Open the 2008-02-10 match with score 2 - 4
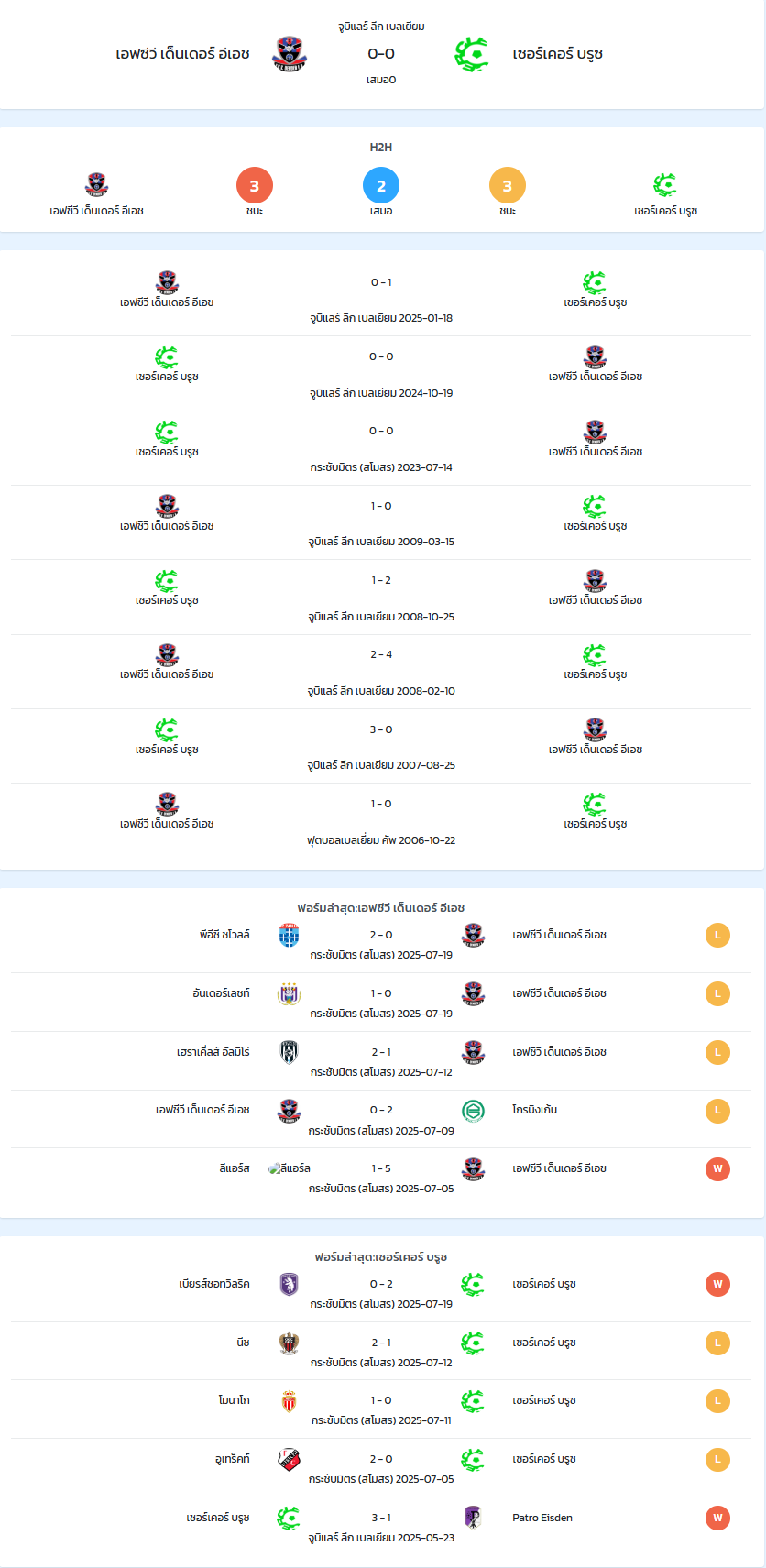The image size is (766, 1568). pos(381,672)
